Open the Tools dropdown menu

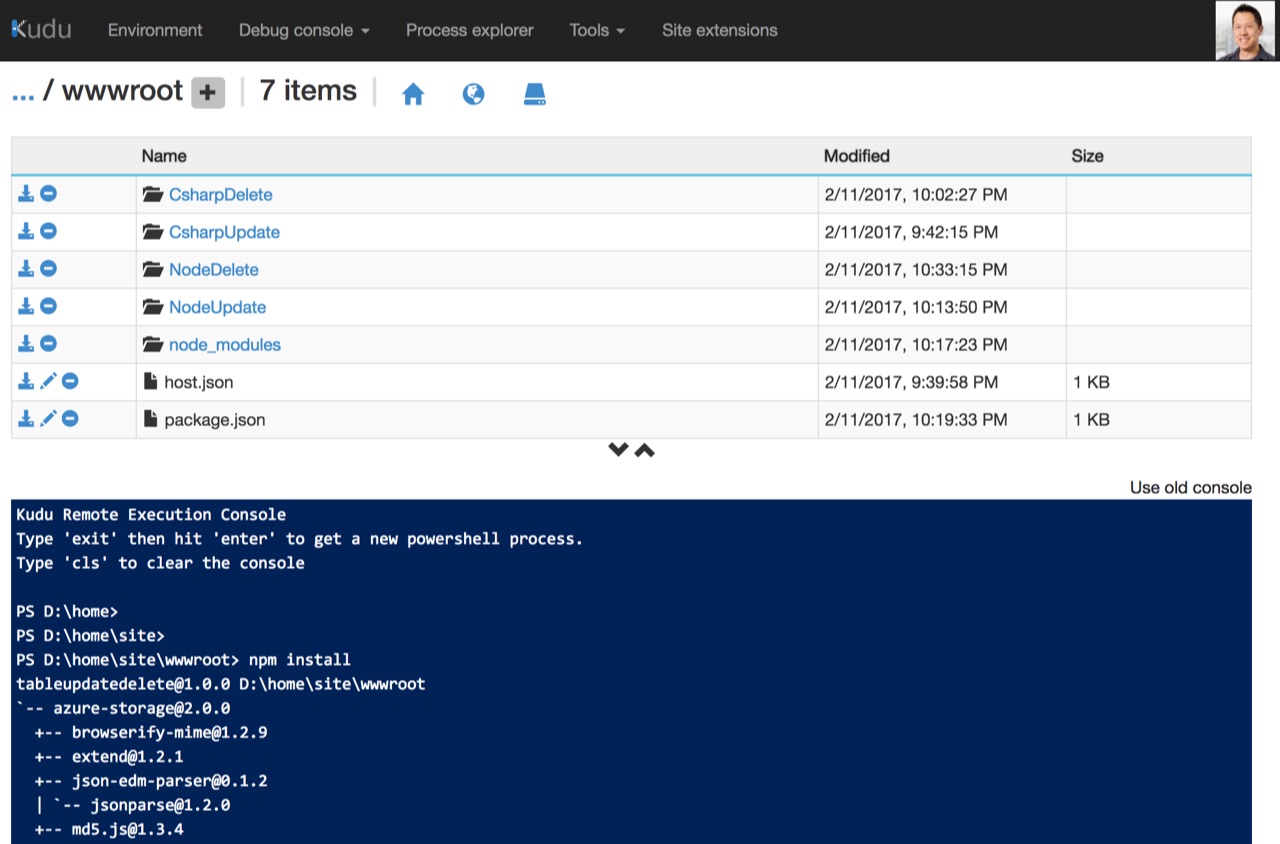click(597, 30)
